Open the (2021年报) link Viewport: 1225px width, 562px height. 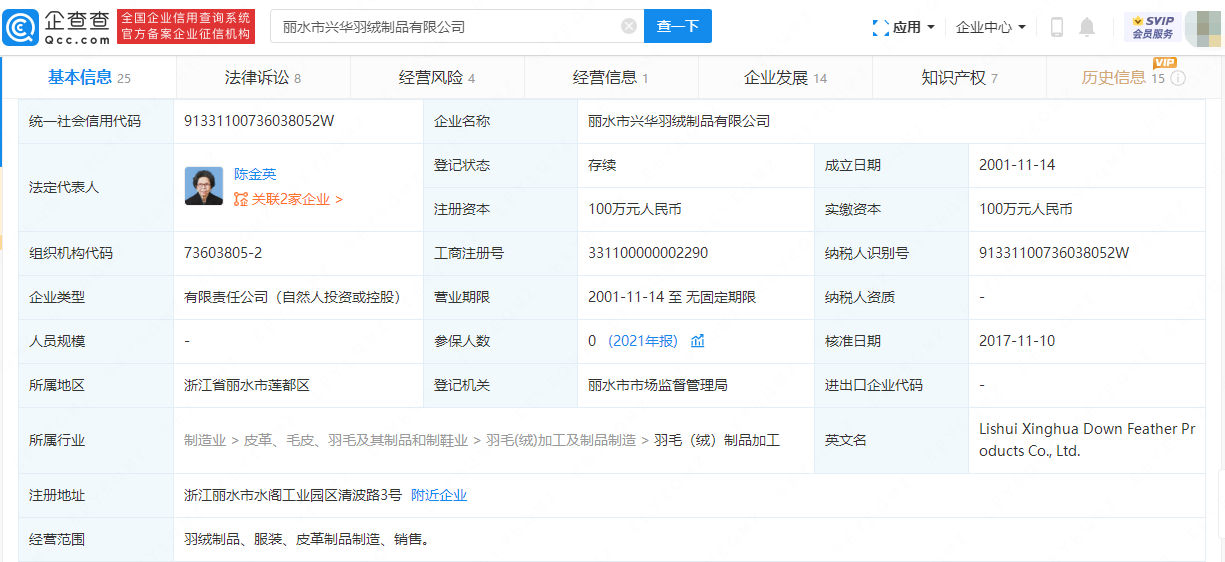pos(643,341)
